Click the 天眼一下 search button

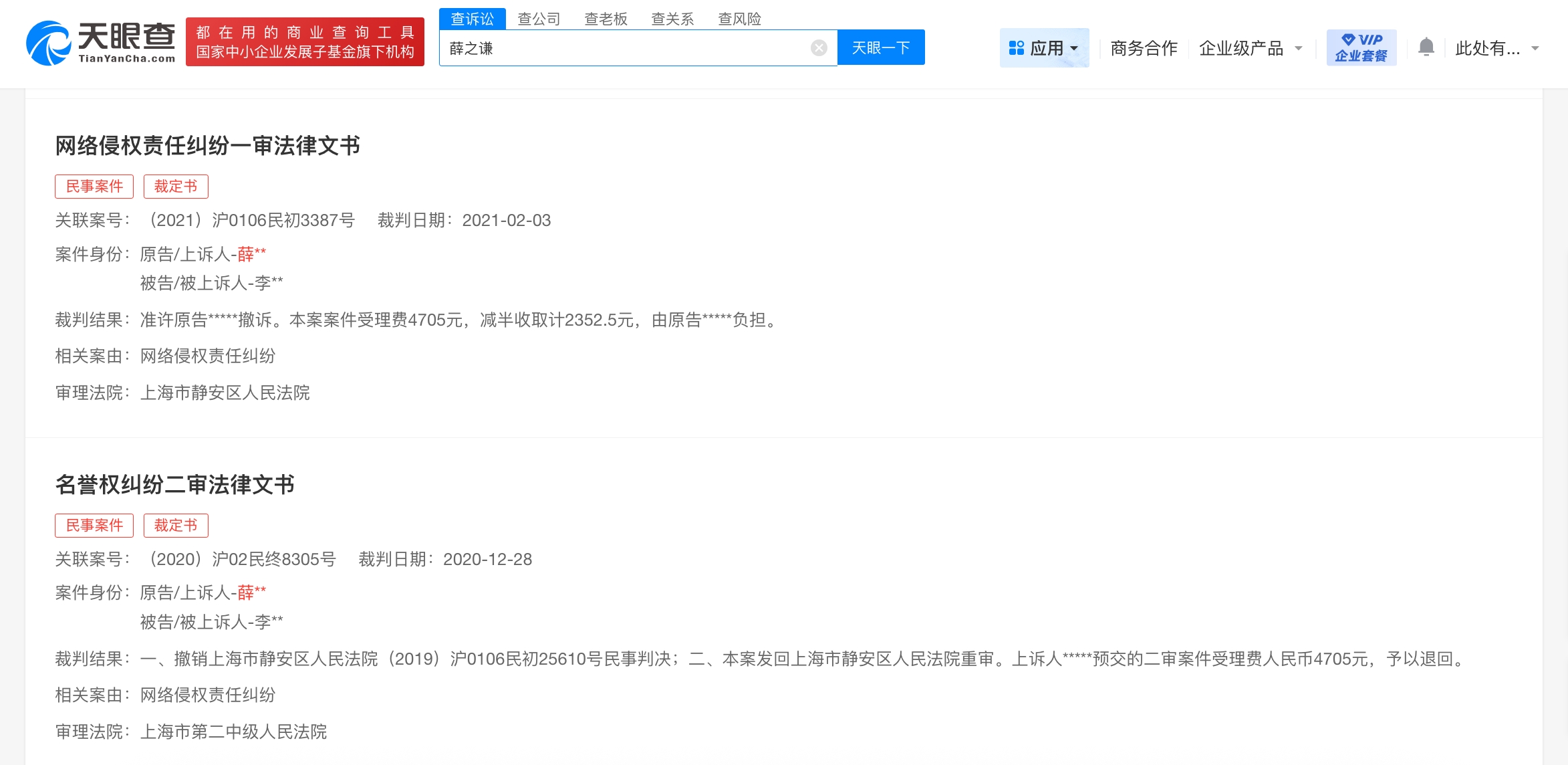click(881, 47)
